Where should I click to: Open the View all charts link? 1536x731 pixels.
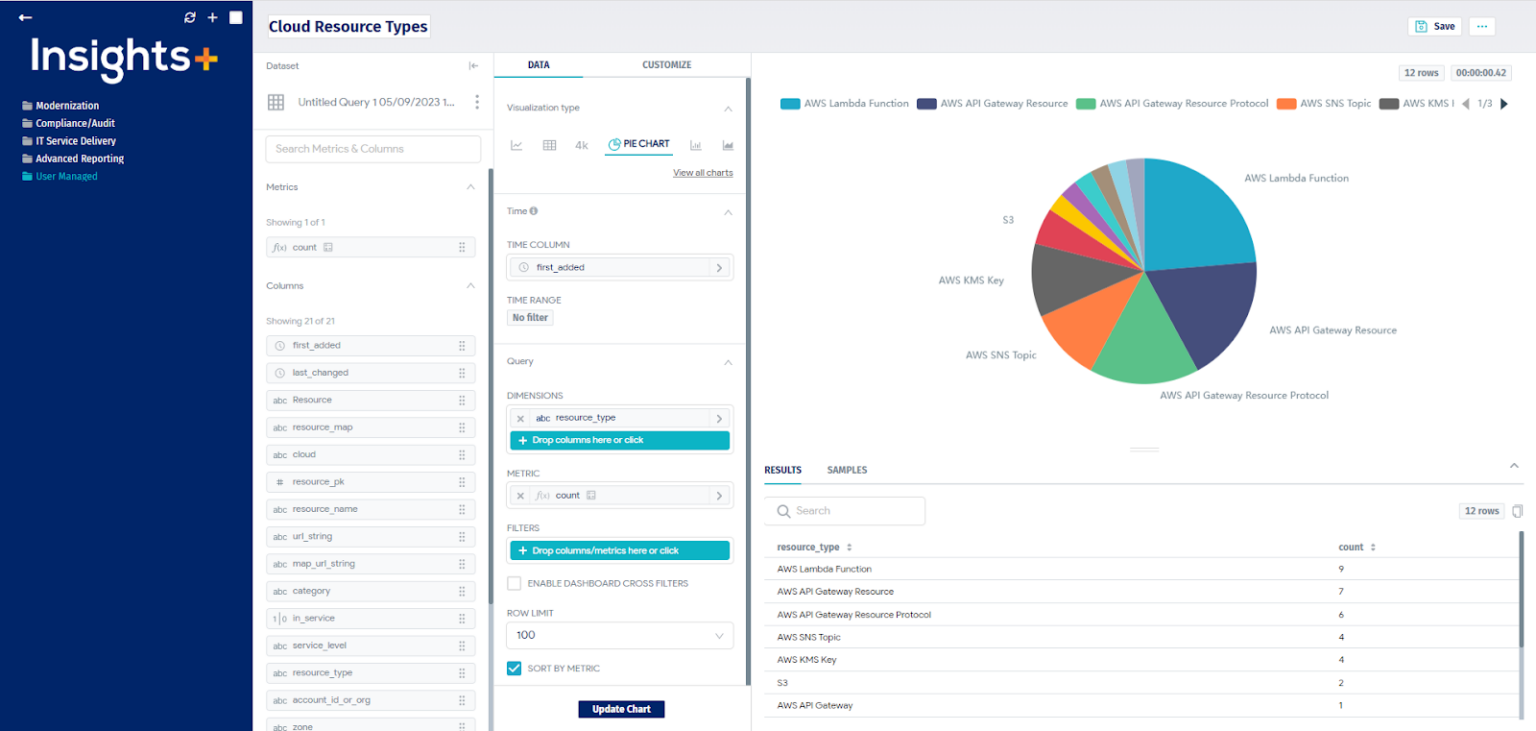[x=702, y=173]
